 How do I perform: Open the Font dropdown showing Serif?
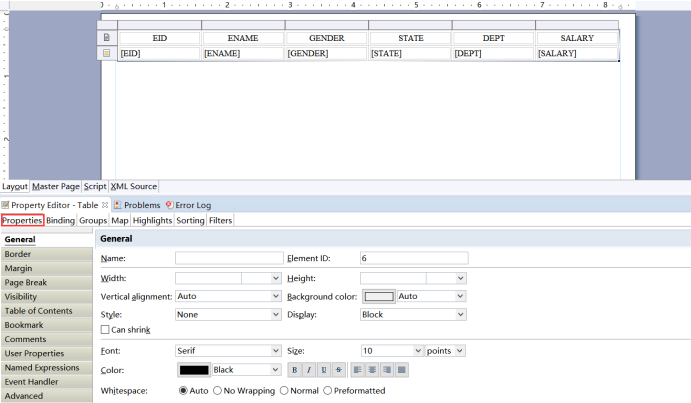(228, 351)
